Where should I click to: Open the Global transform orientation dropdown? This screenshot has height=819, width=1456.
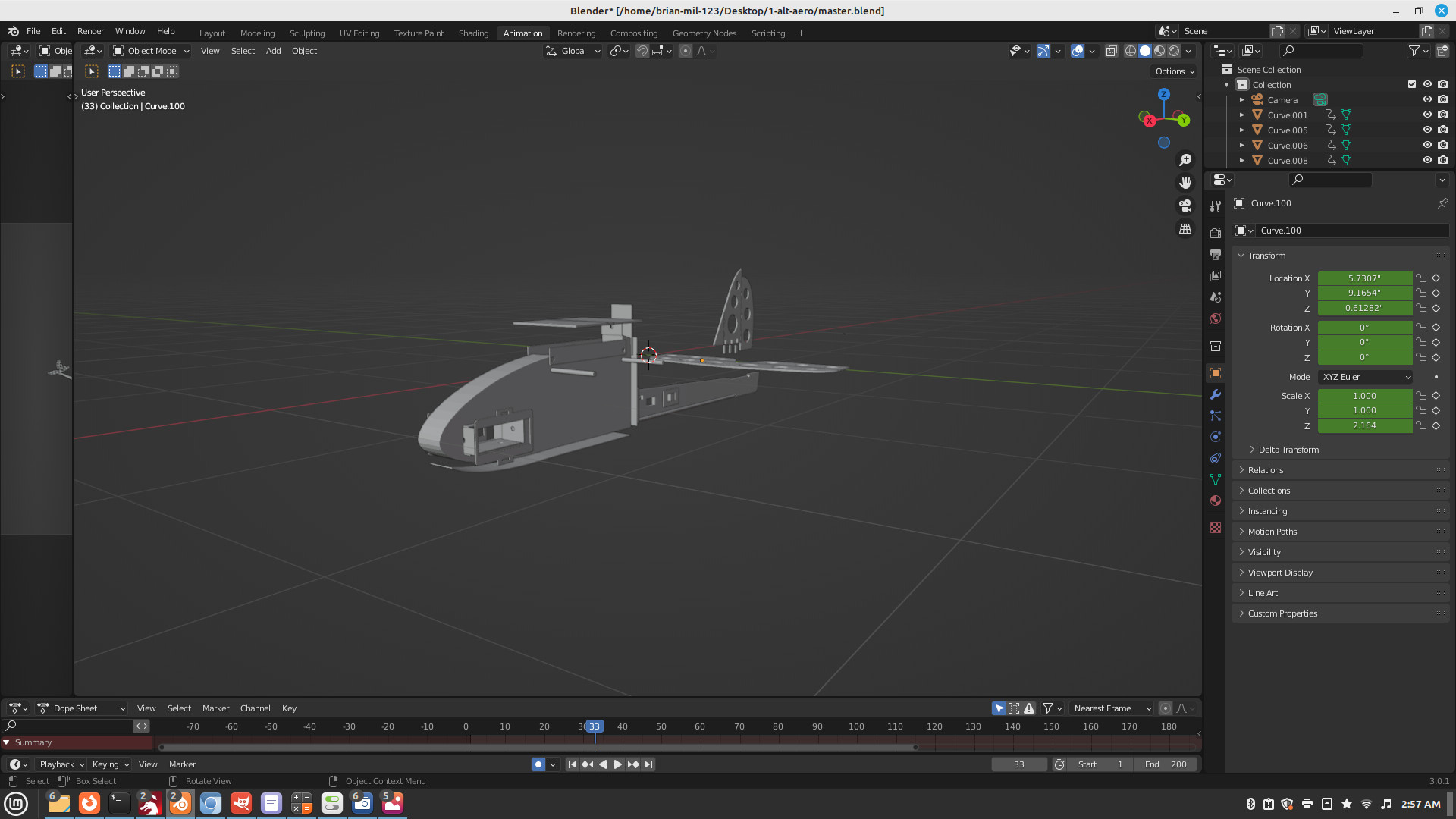tap(573, 51)
